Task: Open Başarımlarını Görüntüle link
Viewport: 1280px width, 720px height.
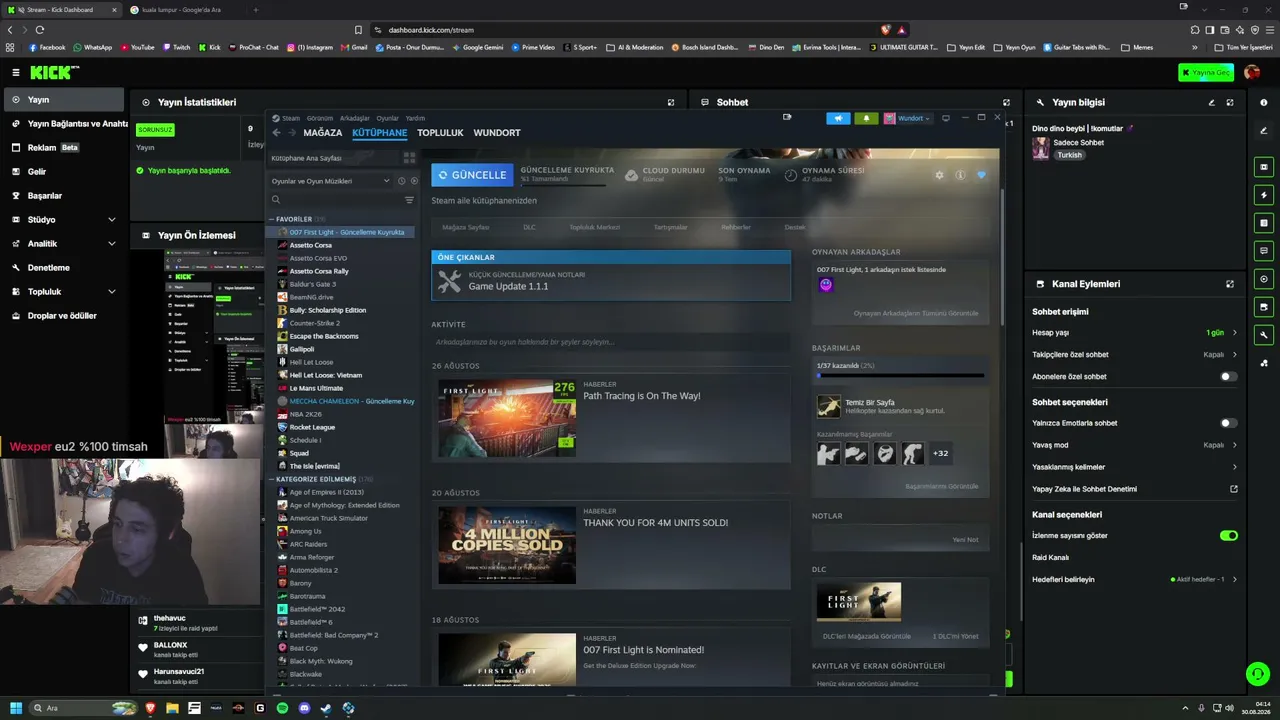Action: (941, 486)
